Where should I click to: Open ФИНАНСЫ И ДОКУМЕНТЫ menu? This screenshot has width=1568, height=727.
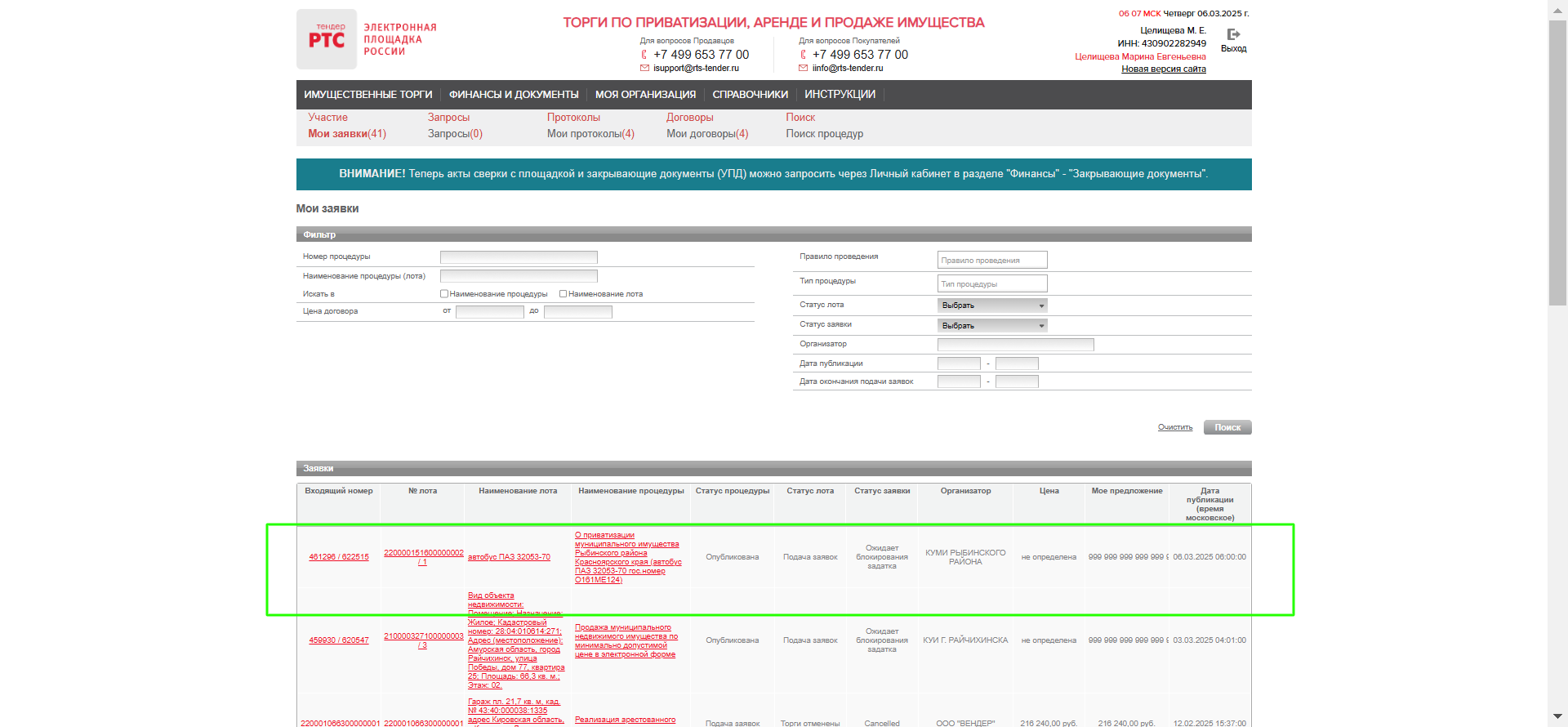(514, 95)
